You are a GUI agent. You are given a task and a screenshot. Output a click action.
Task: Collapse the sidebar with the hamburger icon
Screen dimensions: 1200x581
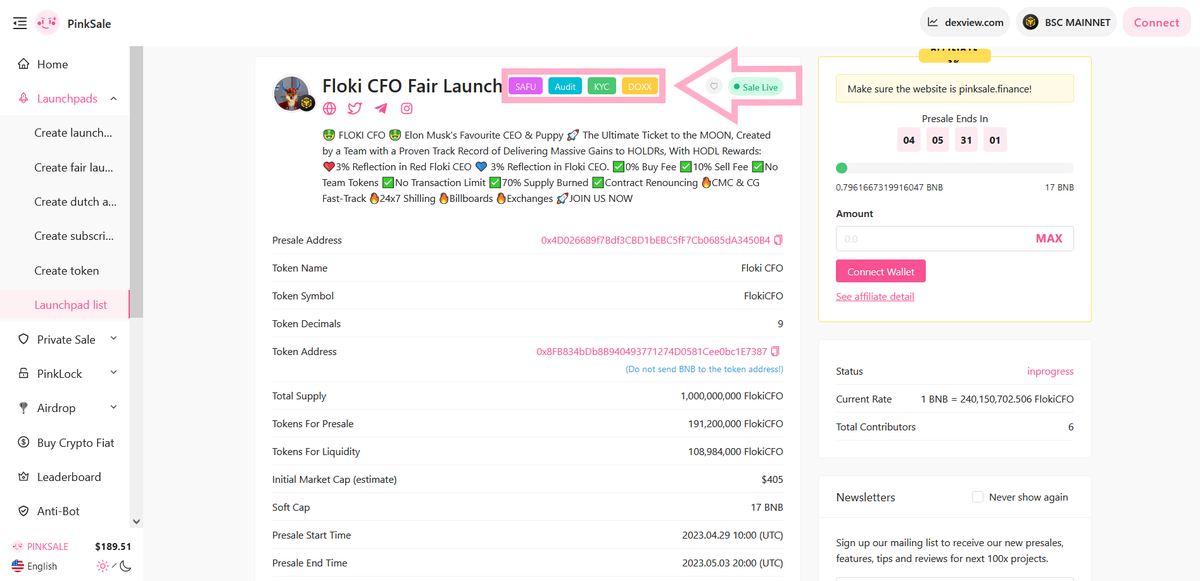tap(19, 23)
